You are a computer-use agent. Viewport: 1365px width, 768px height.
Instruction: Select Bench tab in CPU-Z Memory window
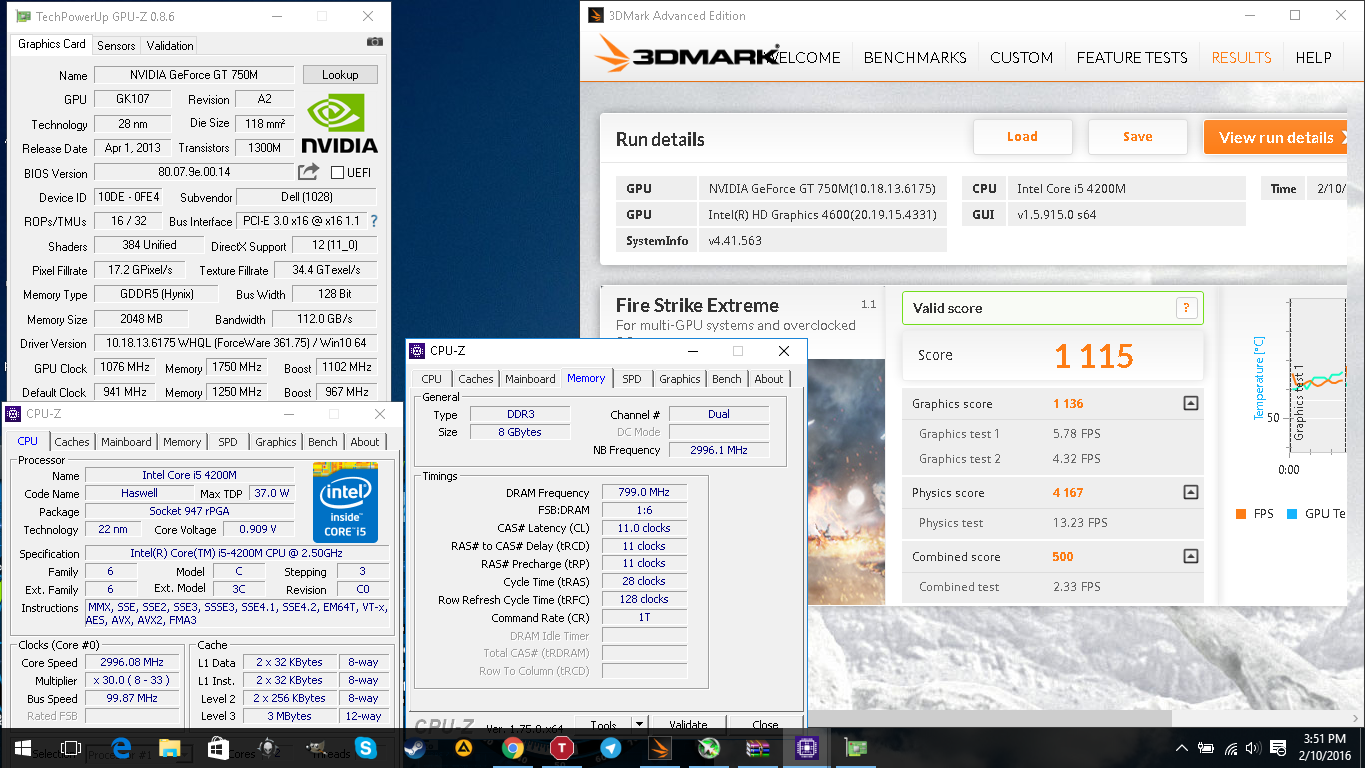pyautogui.click(x=727, y=379)
